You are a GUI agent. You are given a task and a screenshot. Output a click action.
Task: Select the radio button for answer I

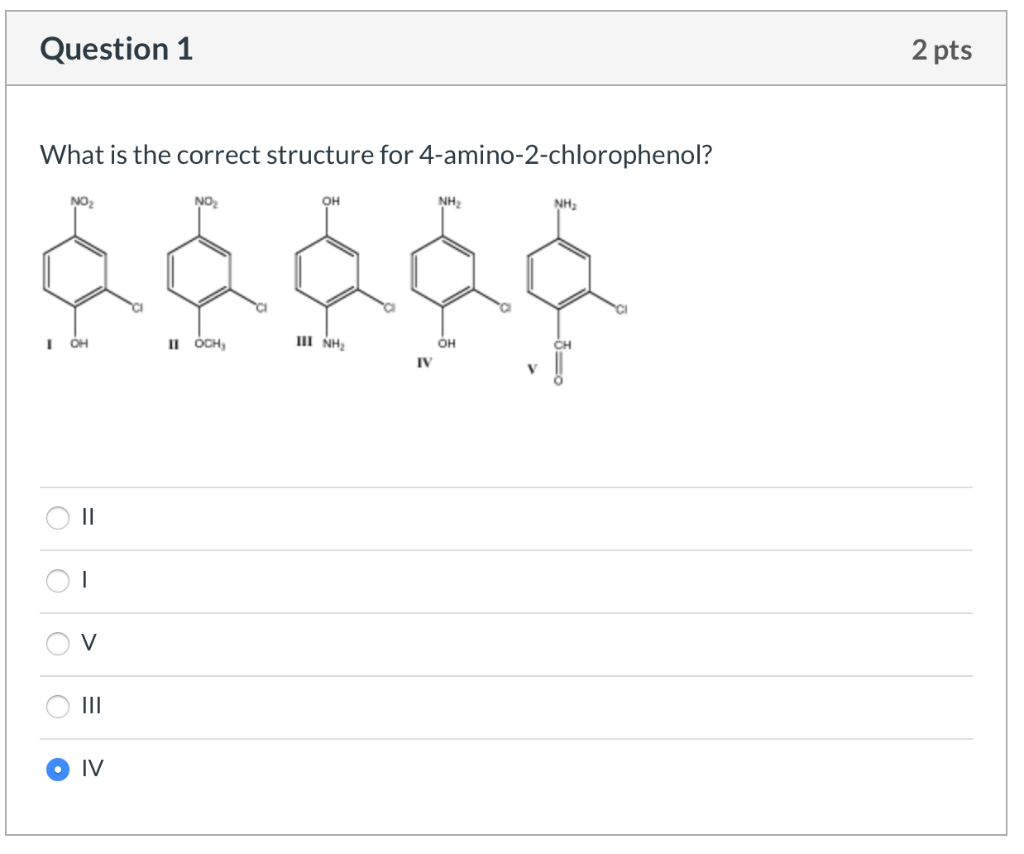58,580
